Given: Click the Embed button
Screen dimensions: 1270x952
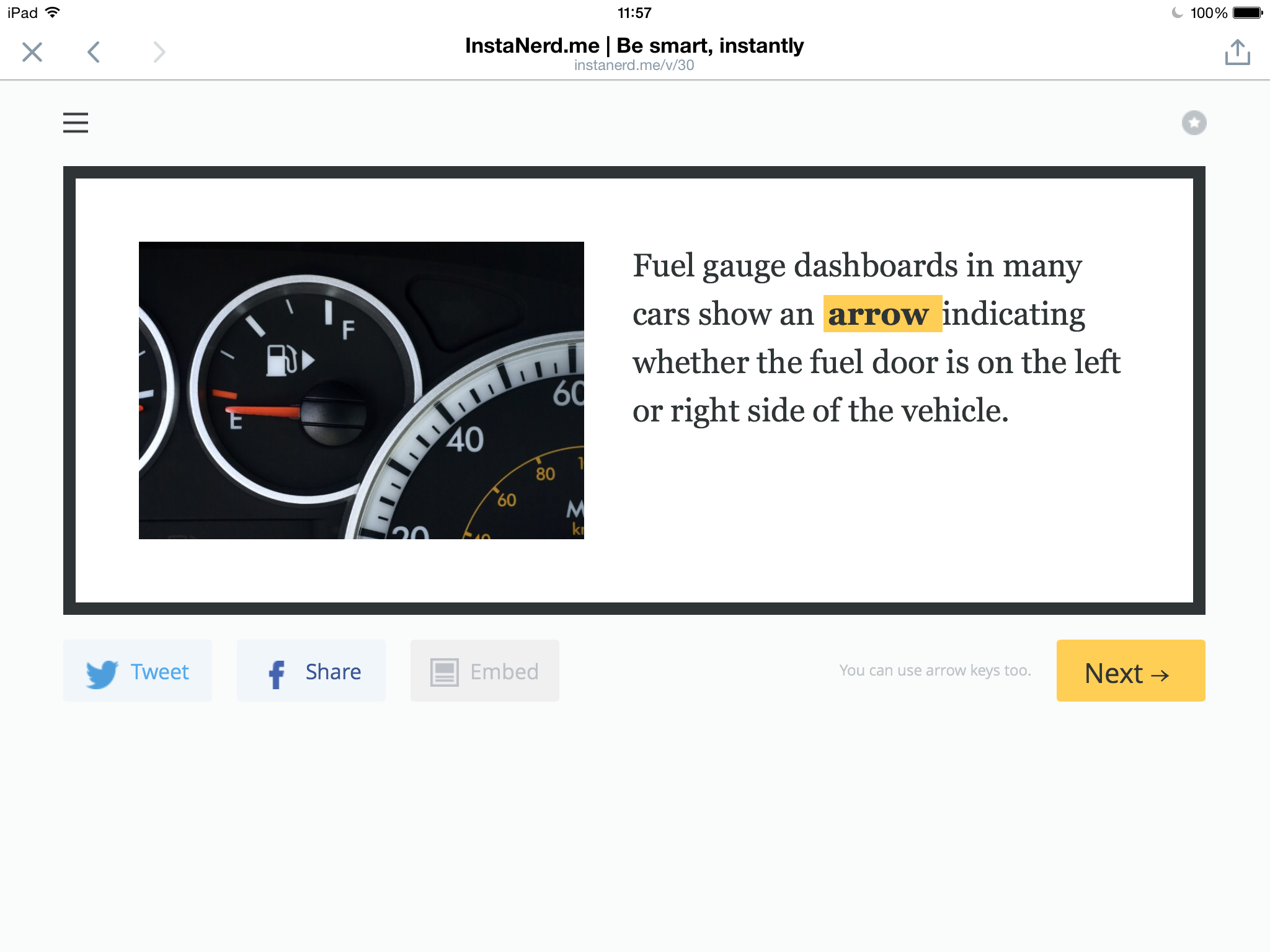Looking at the screenshot, I should [484, 671].
